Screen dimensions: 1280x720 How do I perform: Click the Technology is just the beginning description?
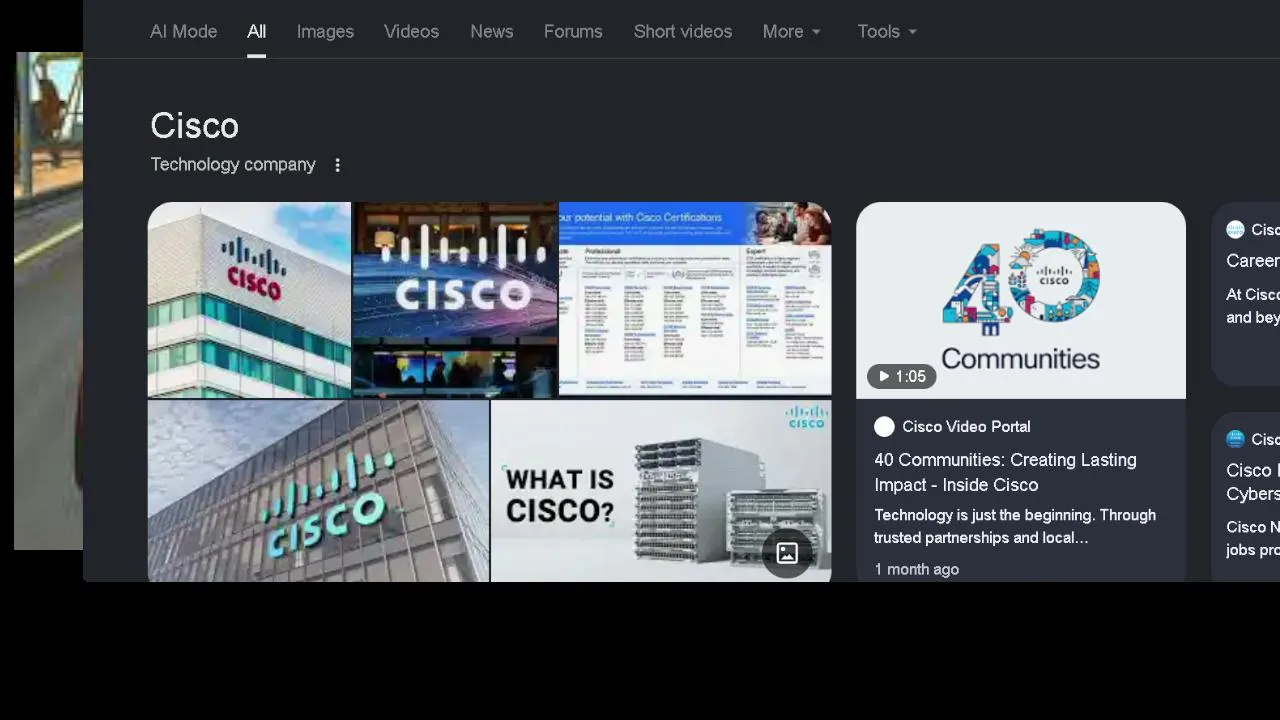[1015, 526]
